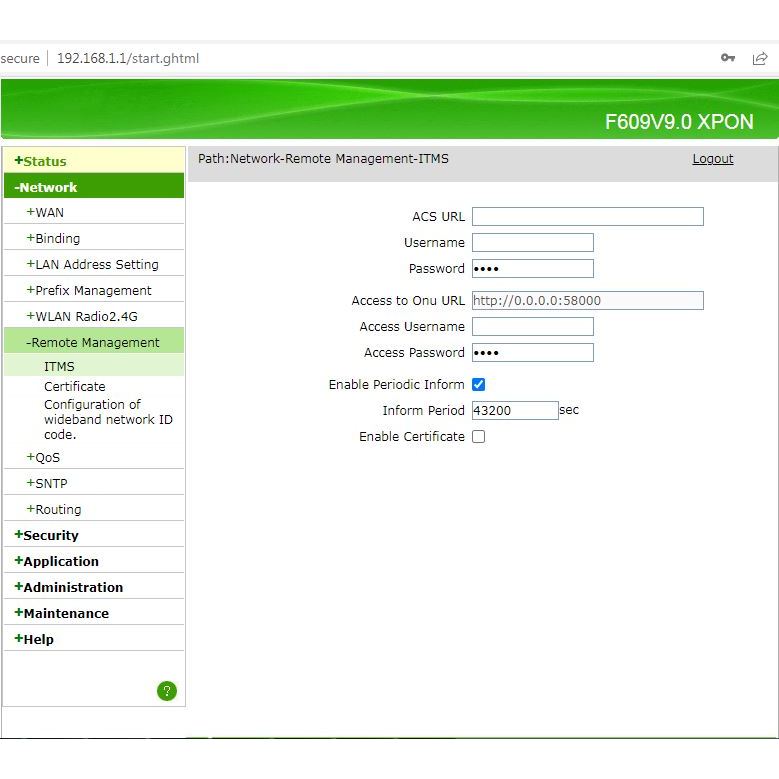Open Configuration of wideband network ID code
779x779 pixels.
(107, 419)
